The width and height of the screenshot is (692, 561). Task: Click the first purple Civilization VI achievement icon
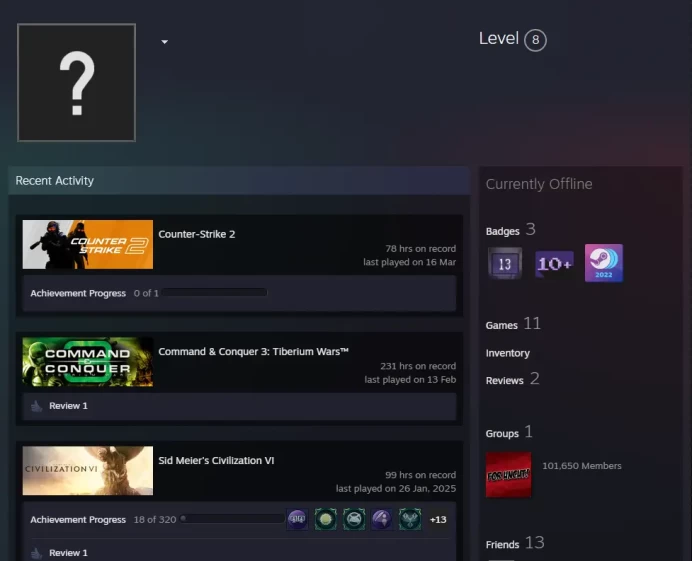coord(297,519)
